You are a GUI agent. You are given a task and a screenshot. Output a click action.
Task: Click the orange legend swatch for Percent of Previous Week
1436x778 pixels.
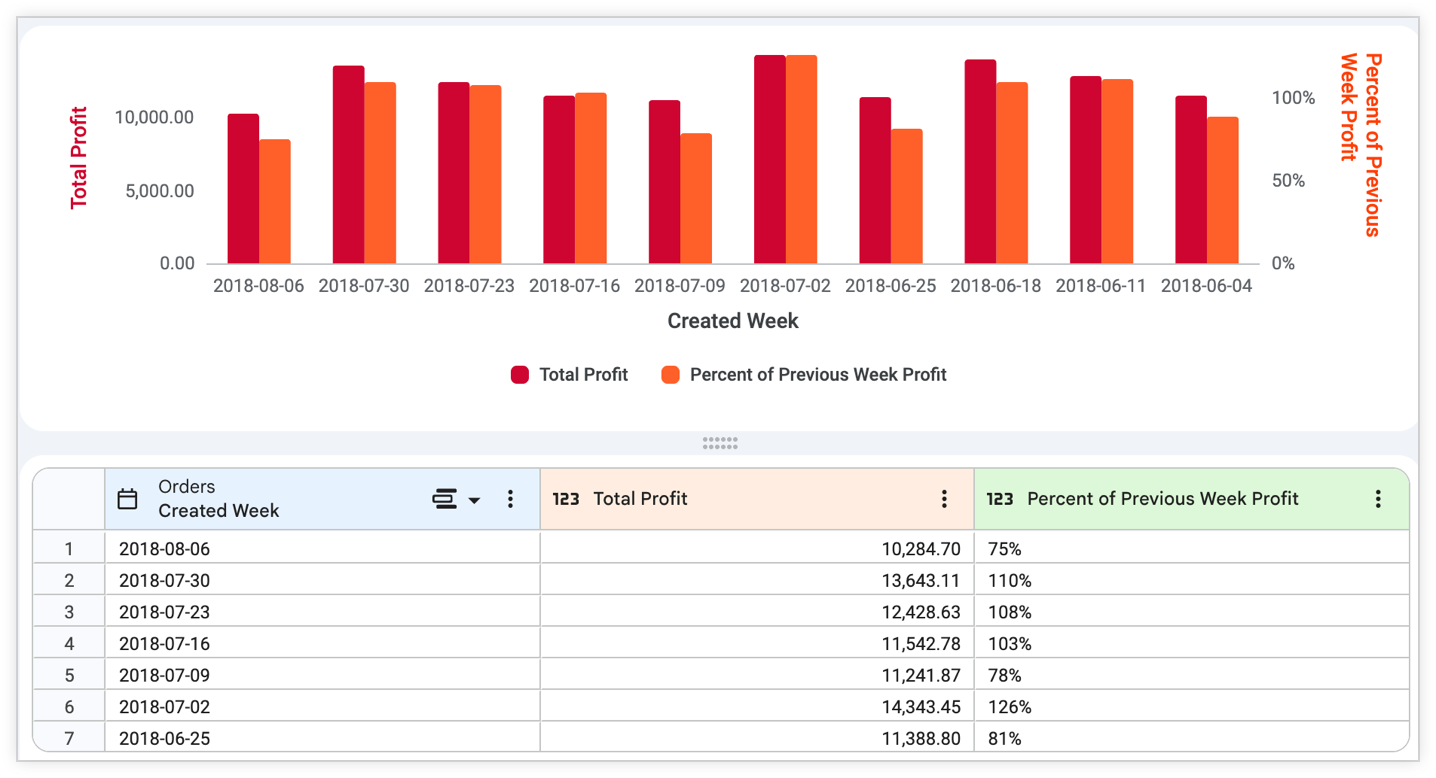[671, 375]
